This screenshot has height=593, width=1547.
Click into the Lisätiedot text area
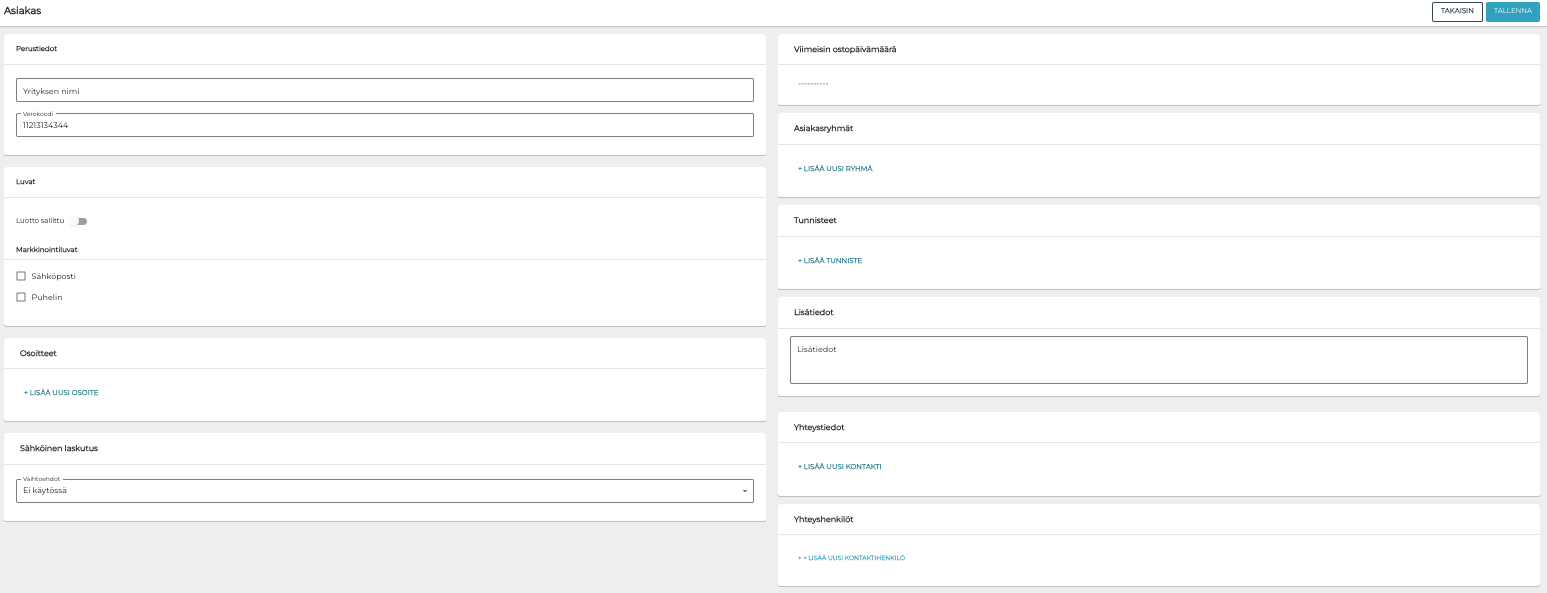click(x=1158, y=359)
